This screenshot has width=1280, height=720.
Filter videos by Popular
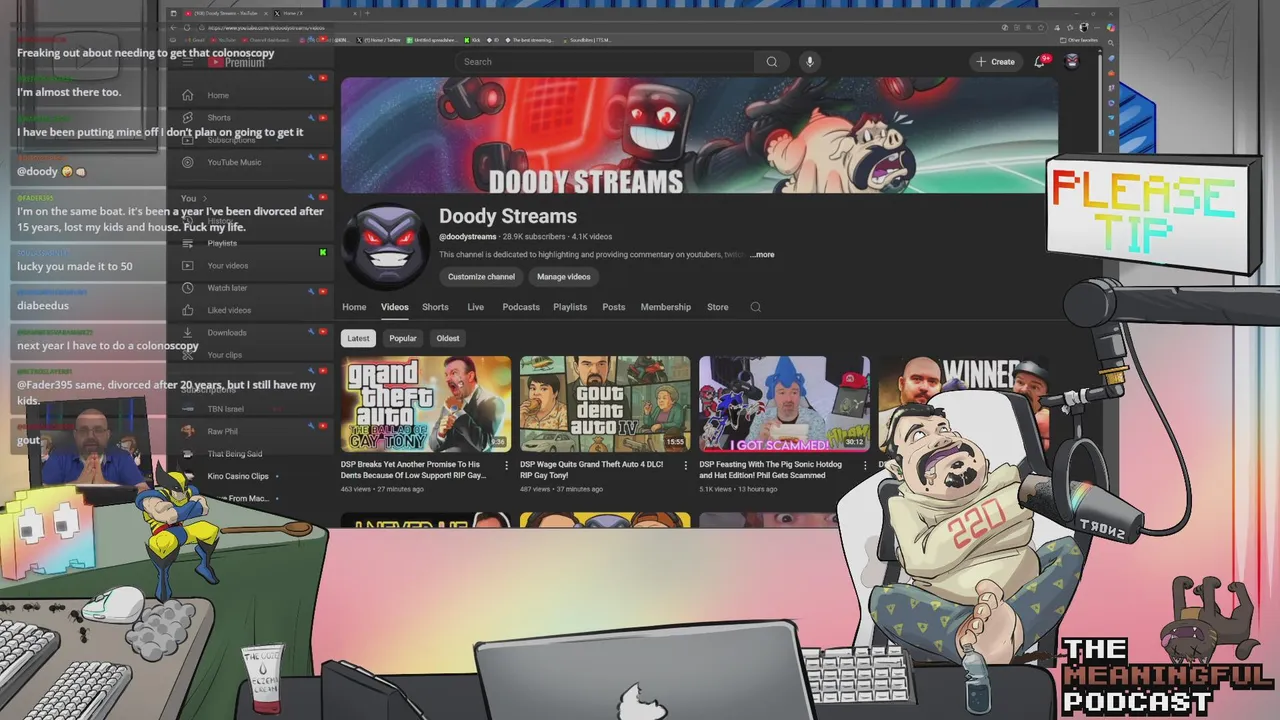(x=403, y=338)
